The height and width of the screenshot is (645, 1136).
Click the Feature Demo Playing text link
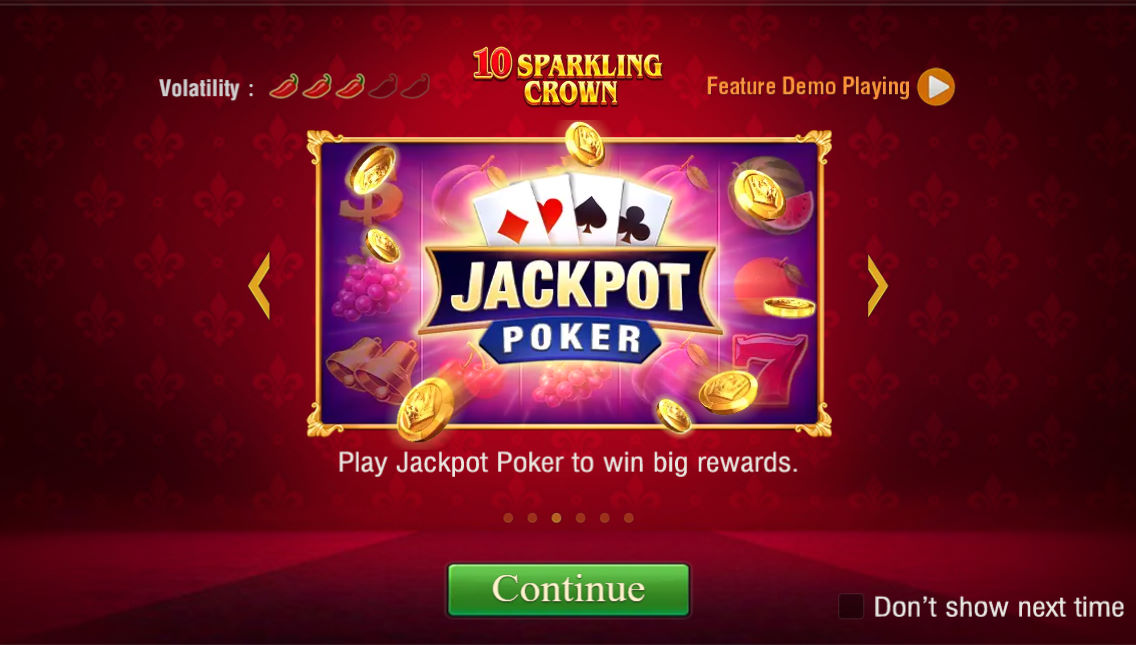click(x=808, y=86)
